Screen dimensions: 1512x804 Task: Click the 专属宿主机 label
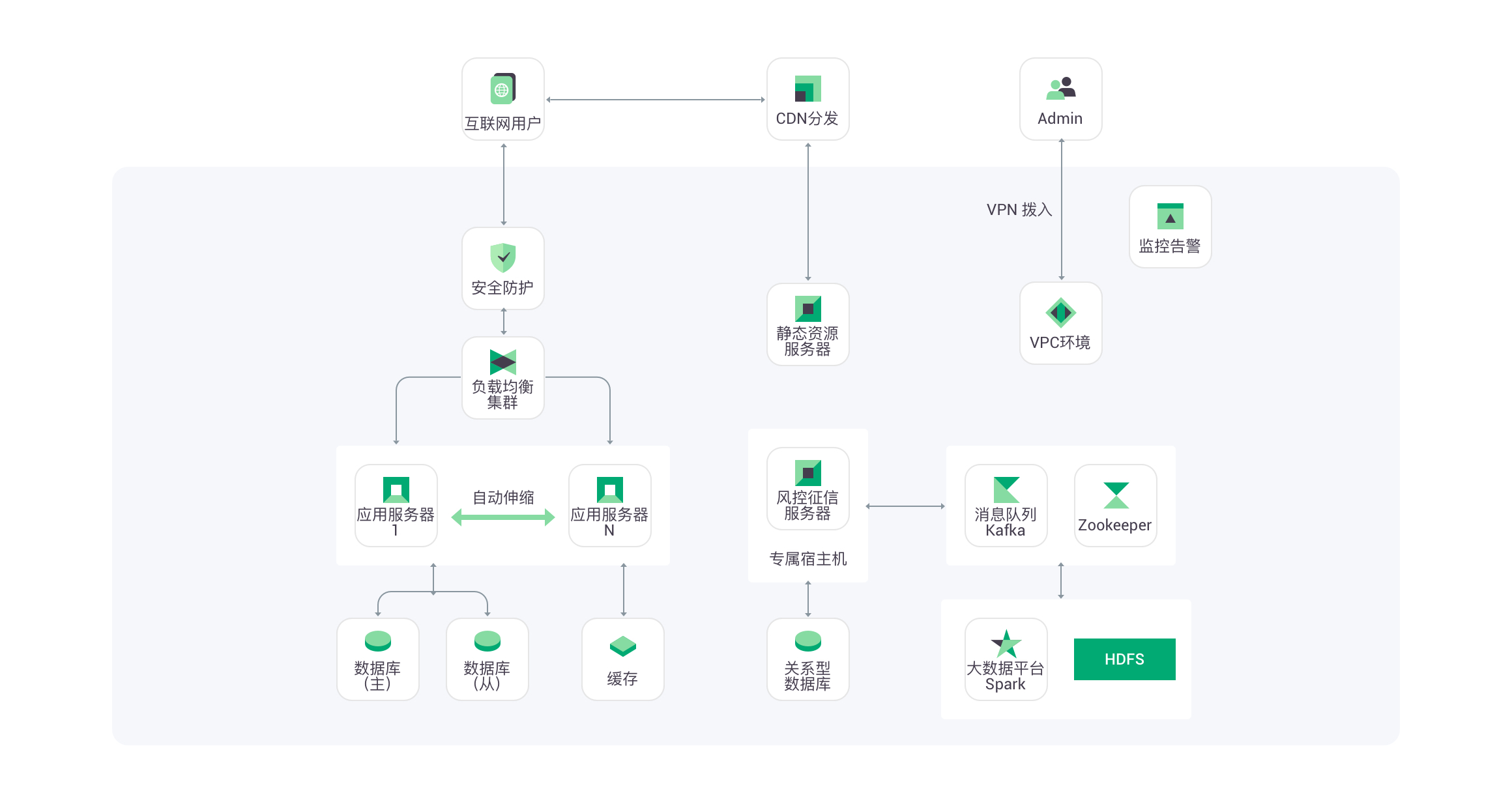[x=808, y=559]
